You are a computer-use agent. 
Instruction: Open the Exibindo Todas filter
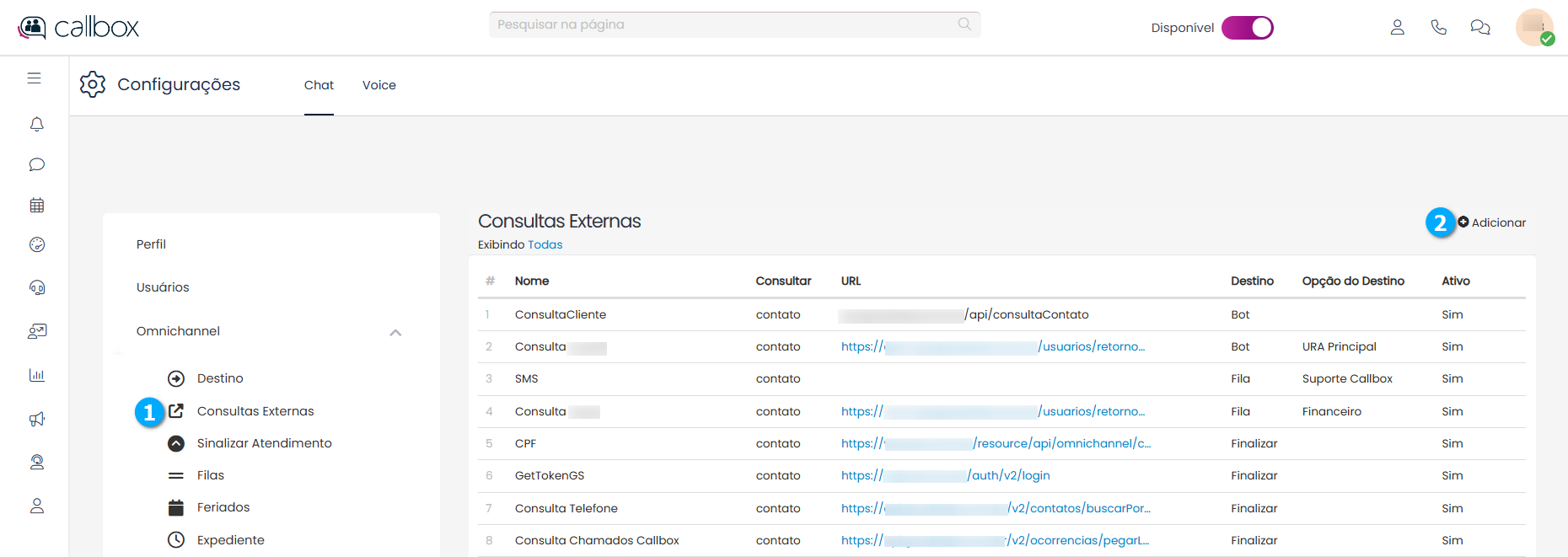(x=545, y=244)
